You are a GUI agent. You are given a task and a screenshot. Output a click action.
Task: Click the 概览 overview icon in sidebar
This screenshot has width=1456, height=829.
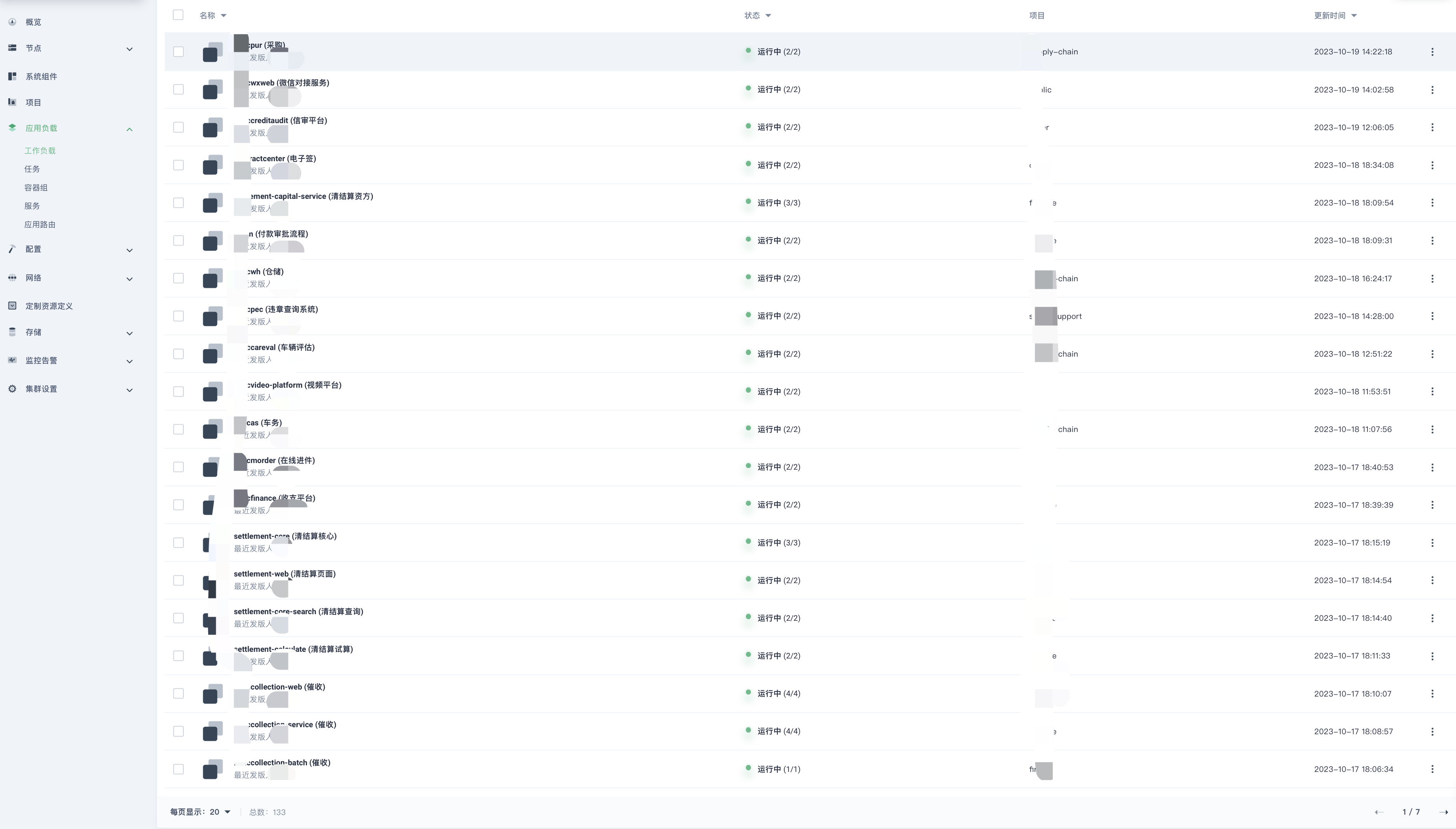(x=12, y=22)
